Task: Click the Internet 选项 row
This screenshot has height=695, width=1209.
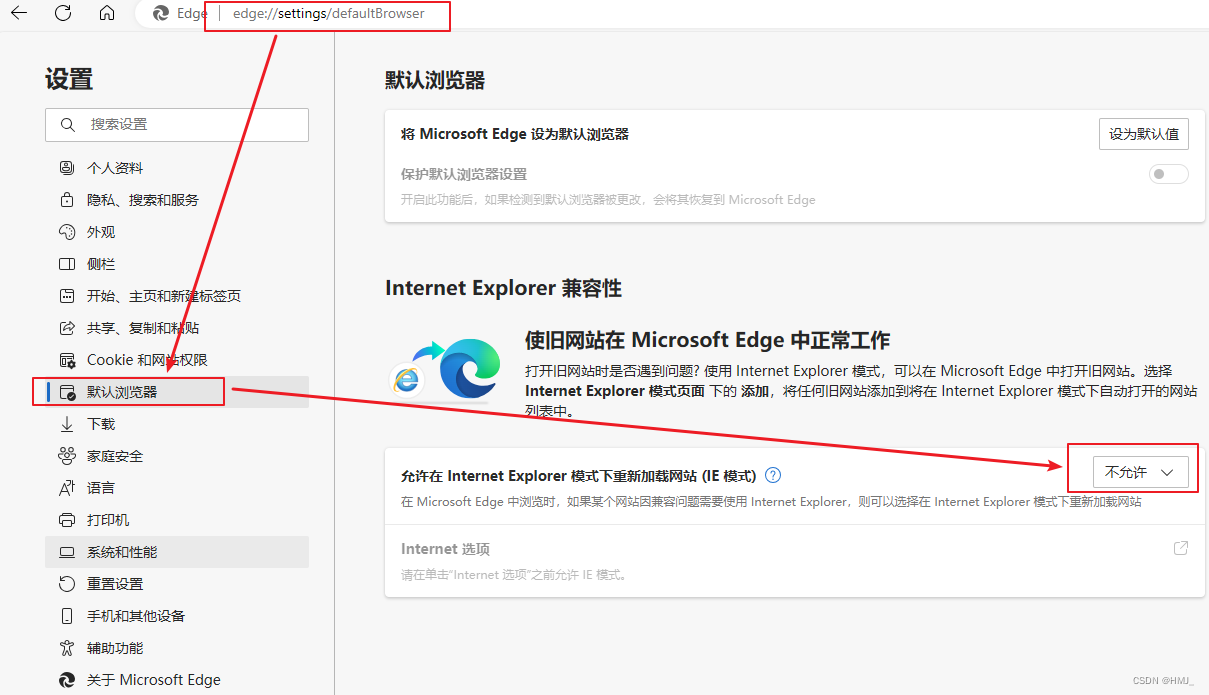Action: click(x=795, y=560)
